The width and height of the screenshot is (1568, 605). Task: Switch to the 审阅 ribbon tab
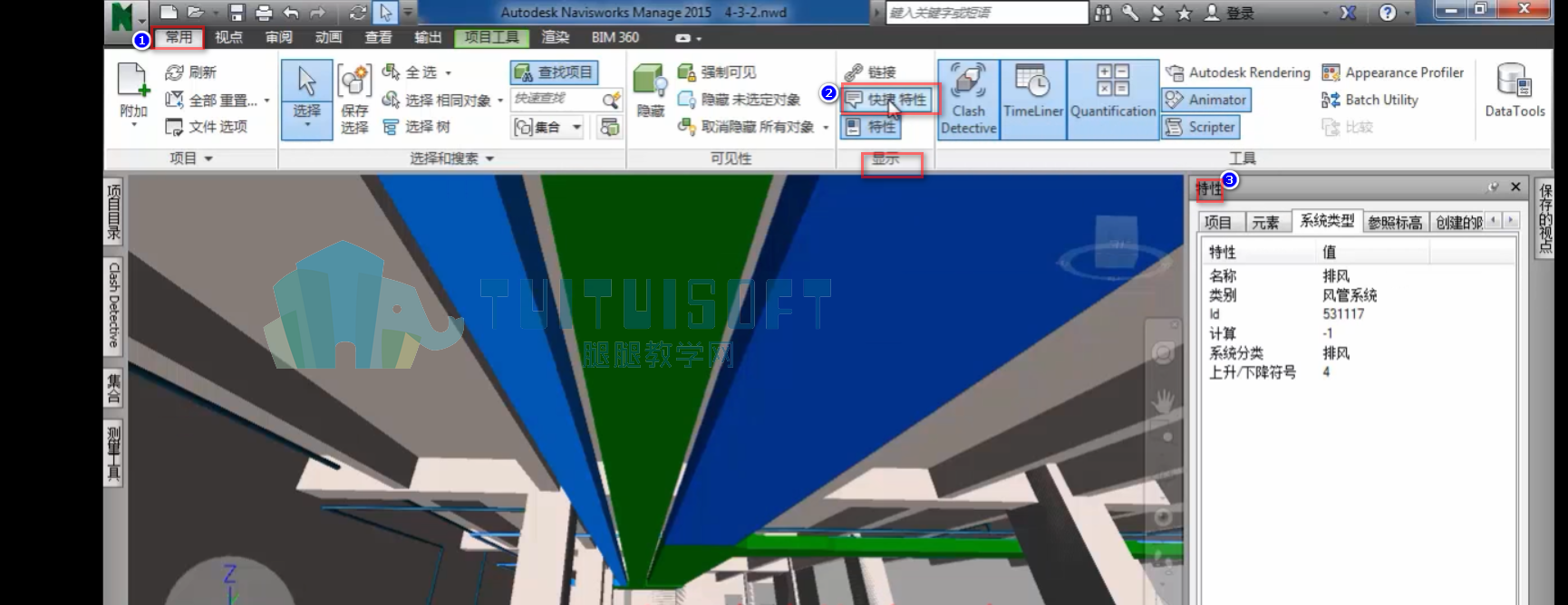pos(278,37)
